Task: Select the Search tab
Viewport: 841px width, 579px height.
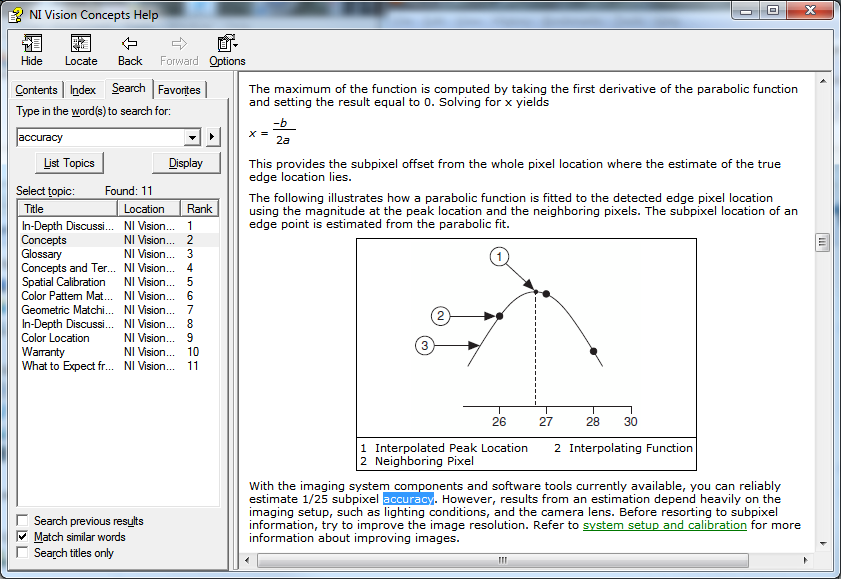Action: click(x=129, y=88)
